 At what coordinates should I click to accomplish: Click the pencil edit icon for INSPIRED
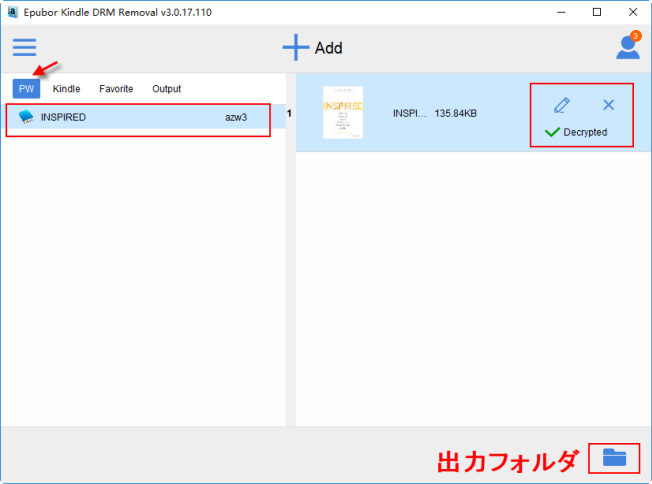coord(561,105)
